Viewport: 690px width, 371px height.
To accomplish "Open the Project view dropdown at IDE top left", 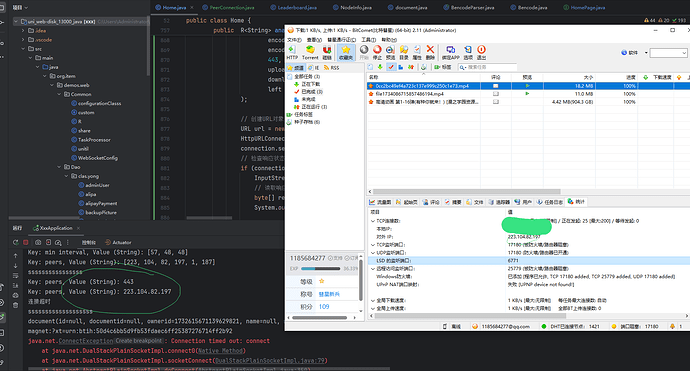I will point(20,7).
